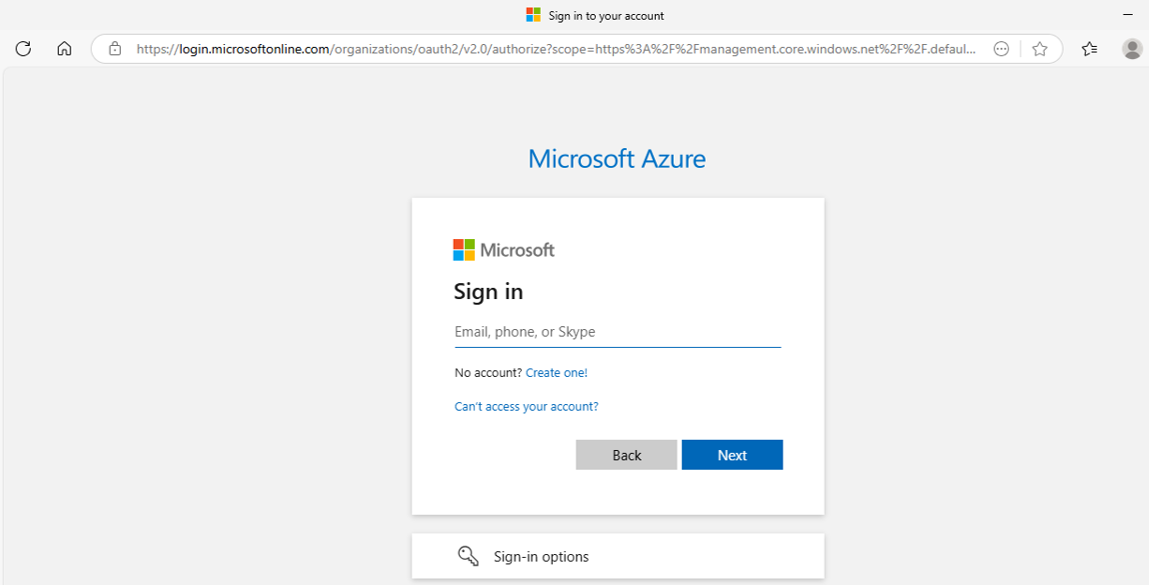
Task: Add page to favorites with the star icon
Action: coord(1040,48)
